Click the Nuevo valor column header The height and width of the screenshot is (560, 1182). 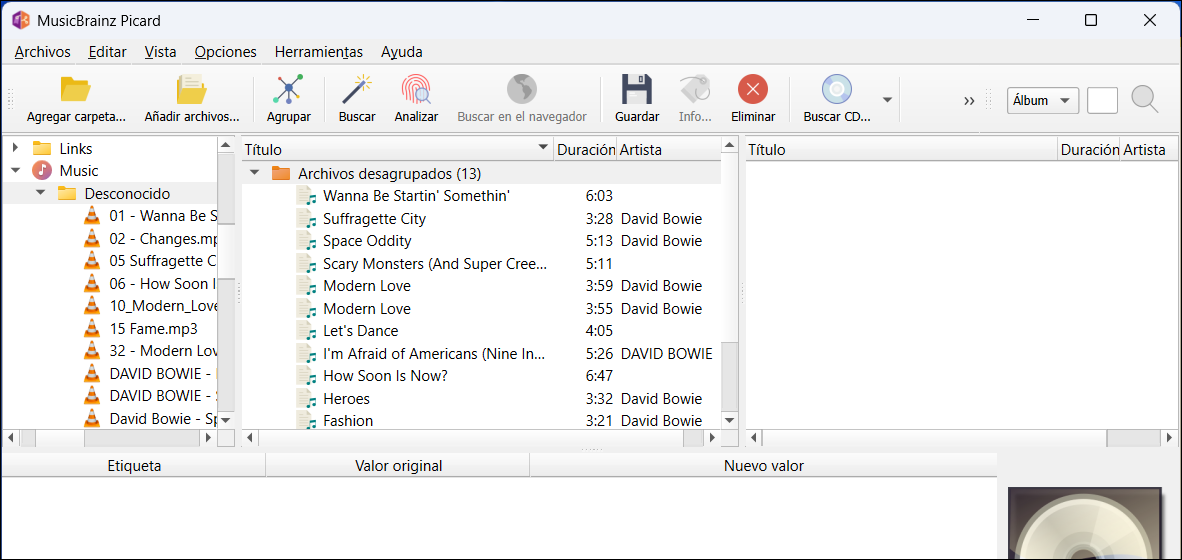coord(764,466)
